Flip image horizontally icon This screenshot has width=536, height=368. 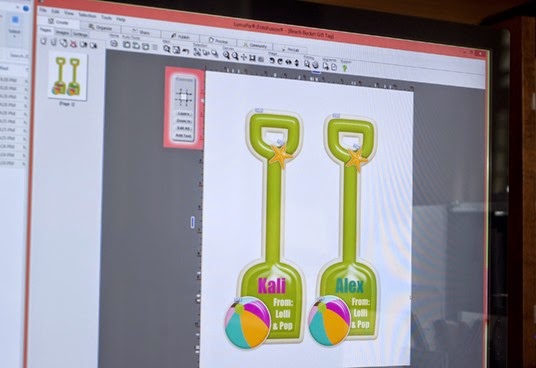(288, 62)
